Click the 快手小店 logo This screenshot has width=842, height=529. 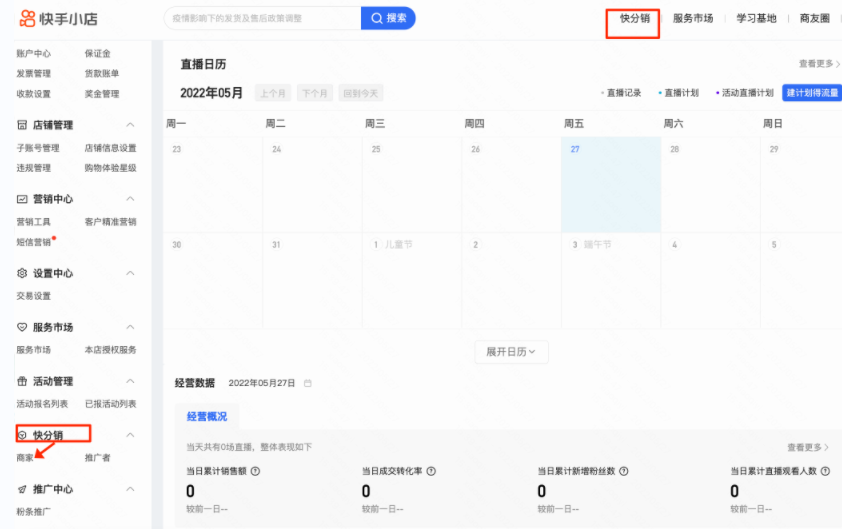[x=59, y=19]
